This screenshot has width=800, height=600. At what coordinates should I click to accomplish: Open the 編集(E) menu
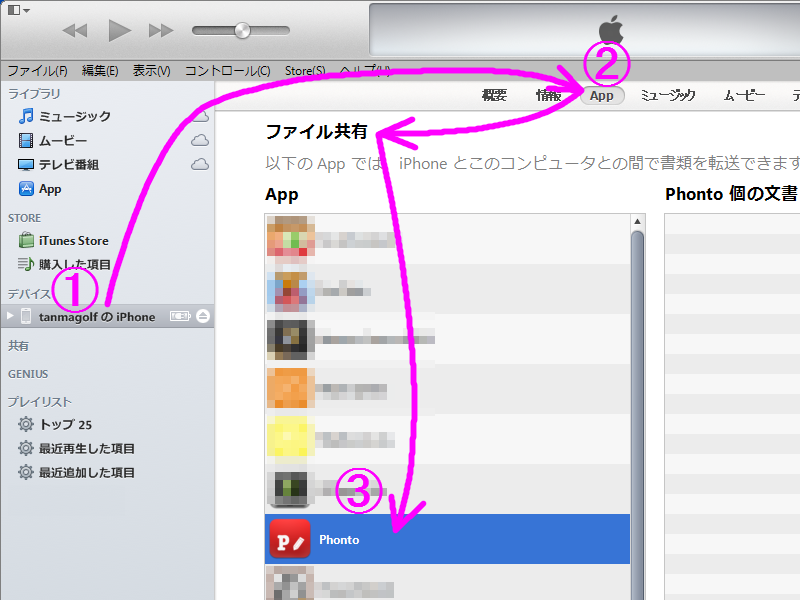pyautogui.click(x=100, y=70)
